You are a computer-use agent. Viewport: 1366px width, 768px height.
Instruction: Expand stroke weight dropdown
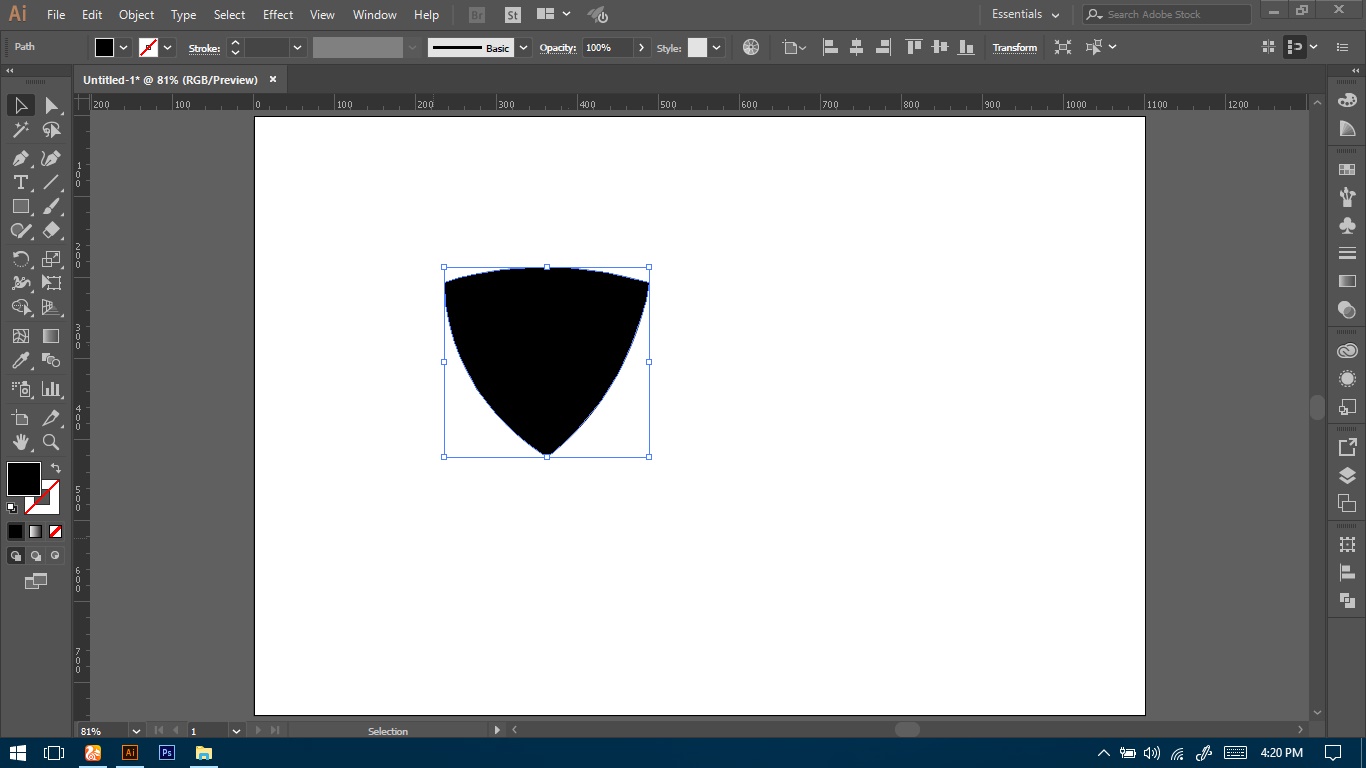[x=297, y=47]
